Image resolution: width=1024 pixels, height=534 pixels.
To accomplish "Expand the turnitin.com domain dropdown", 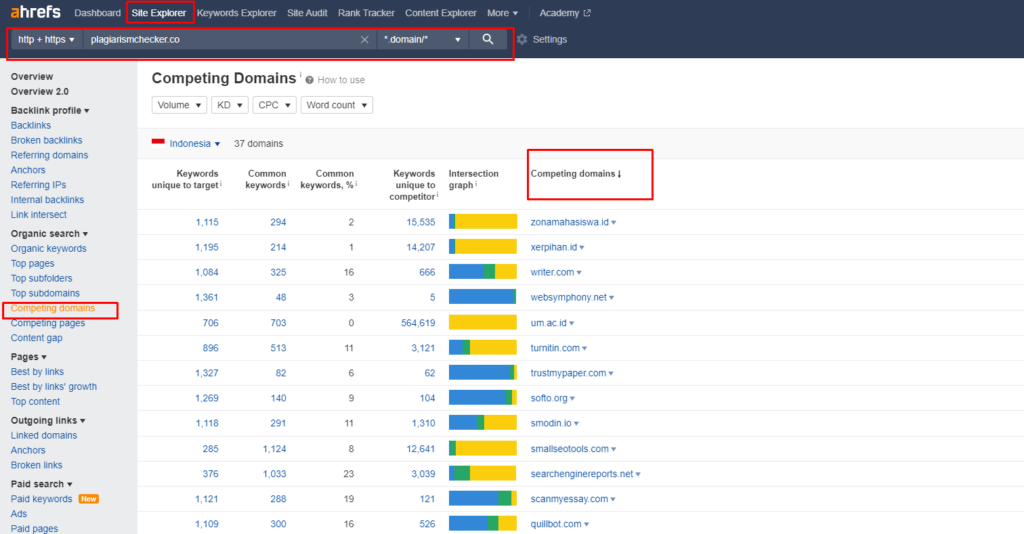I will tap(584, 349).
